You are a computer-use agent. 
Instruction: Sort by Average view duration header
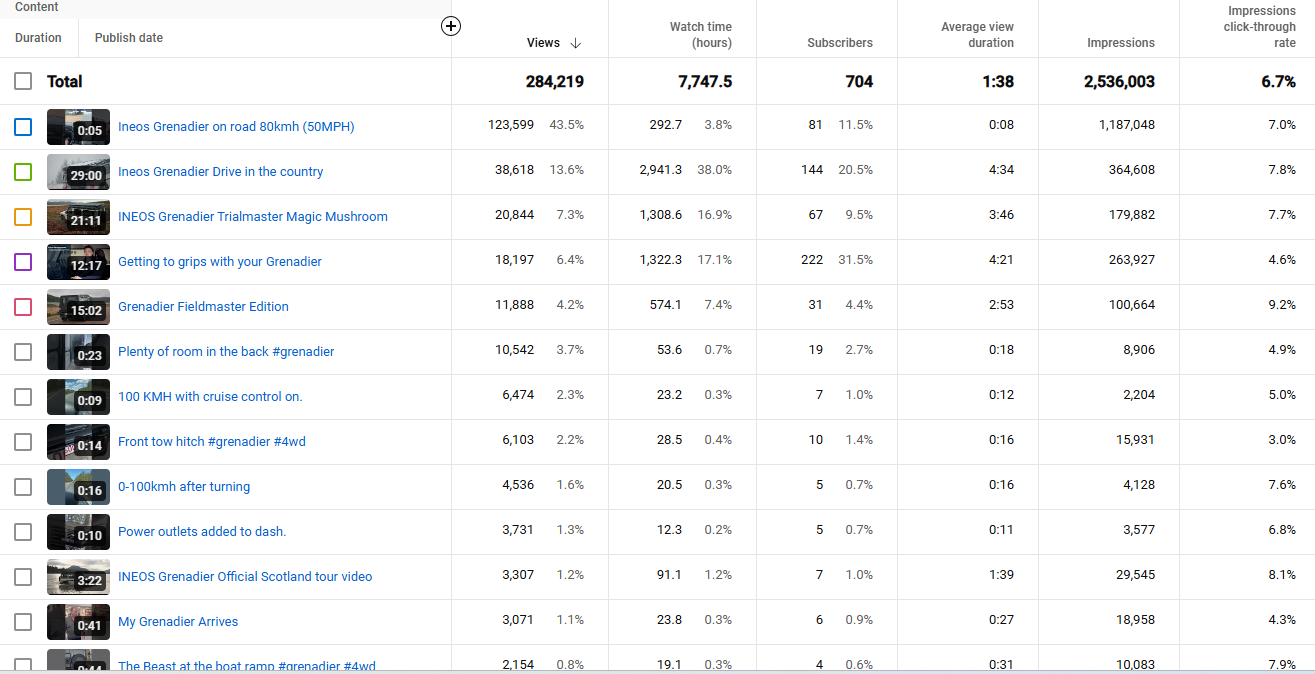(977, 35)
